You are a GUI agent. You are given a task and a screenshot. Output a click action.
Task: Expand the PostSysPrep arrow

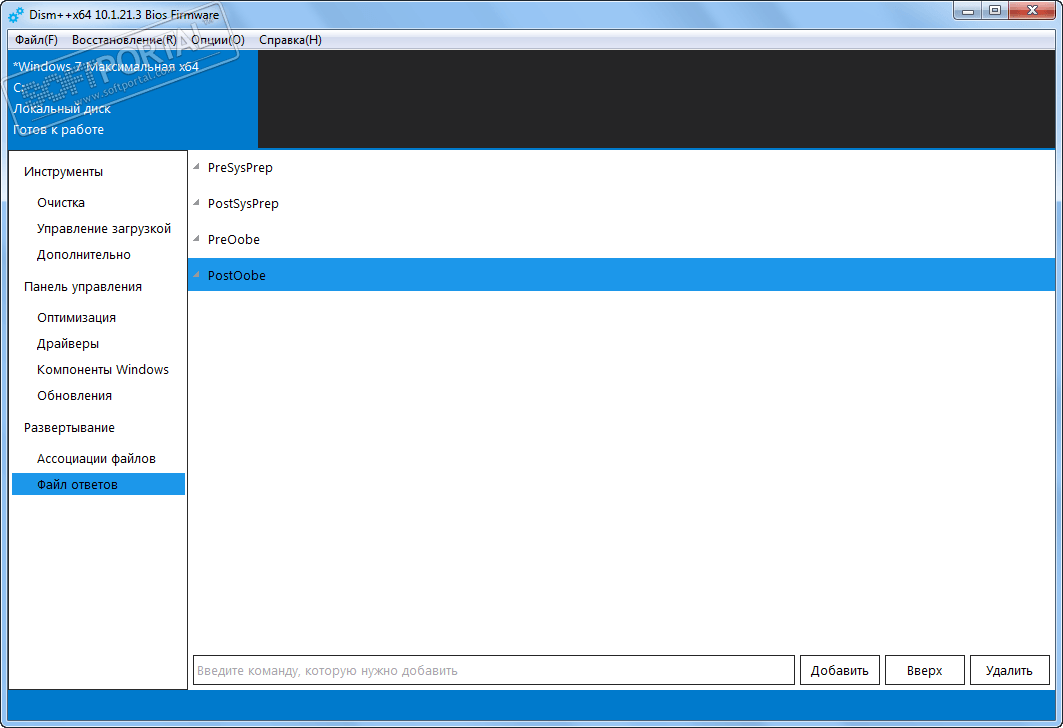click(197, 203)
